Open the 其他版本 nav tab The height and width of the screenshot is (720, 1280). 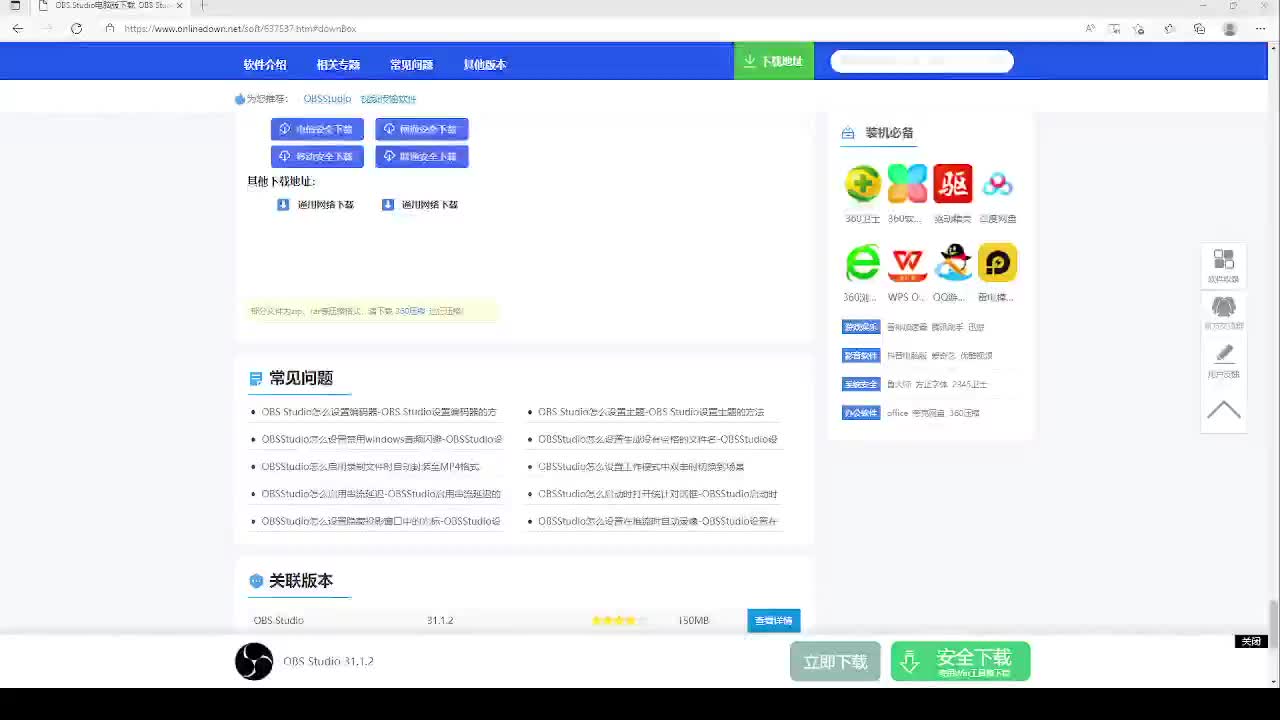(484, 64)
